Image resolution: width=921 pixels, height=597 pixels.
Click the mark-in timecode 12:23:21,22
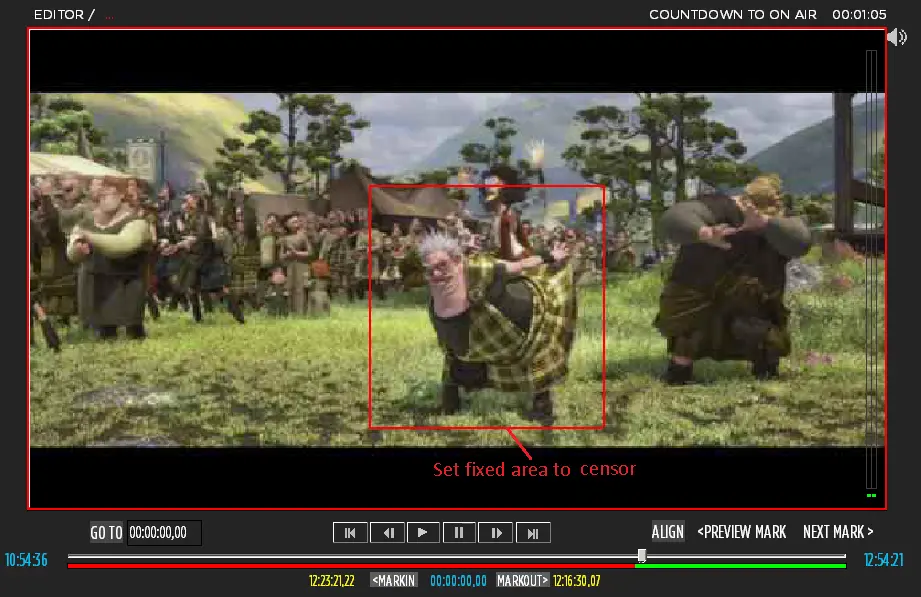(332, 581)
